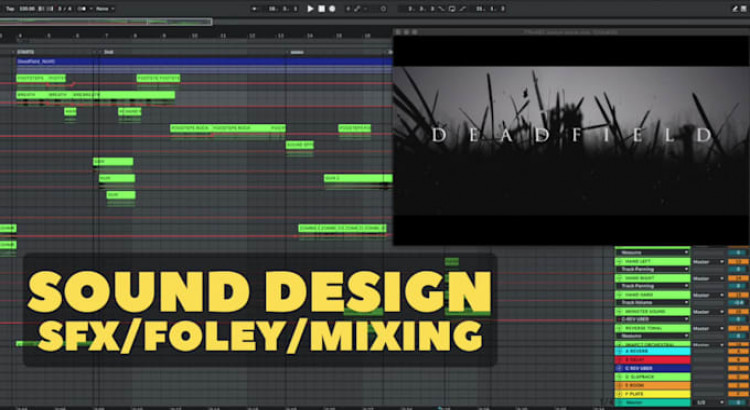Click the BREATH audio clip in arrangement

[30, 95]
